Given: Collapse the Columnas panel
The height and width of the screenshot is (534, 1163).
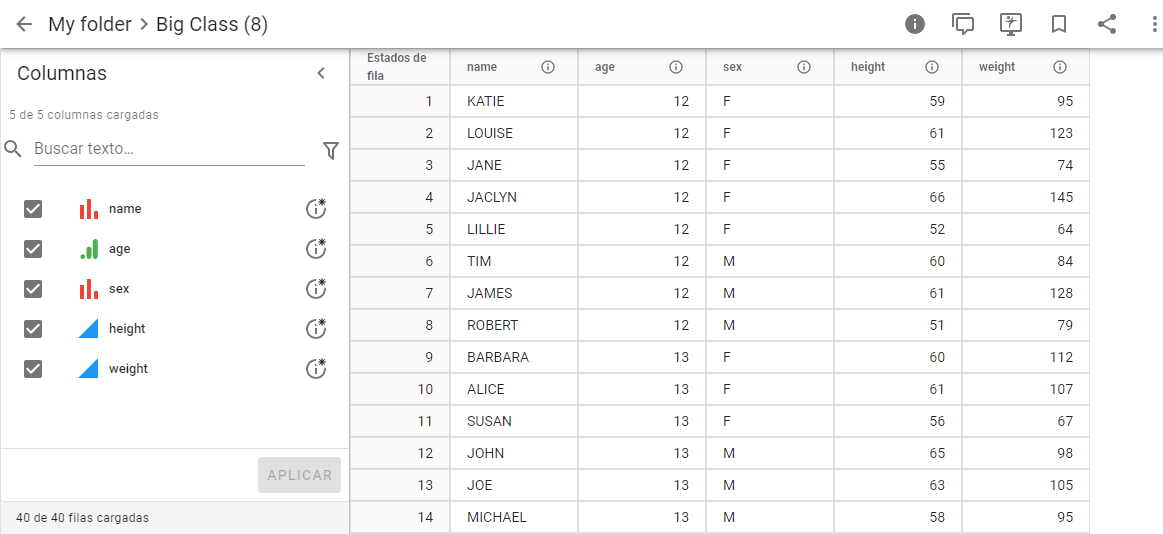Looking at the screenshot, I should [321, 73].
